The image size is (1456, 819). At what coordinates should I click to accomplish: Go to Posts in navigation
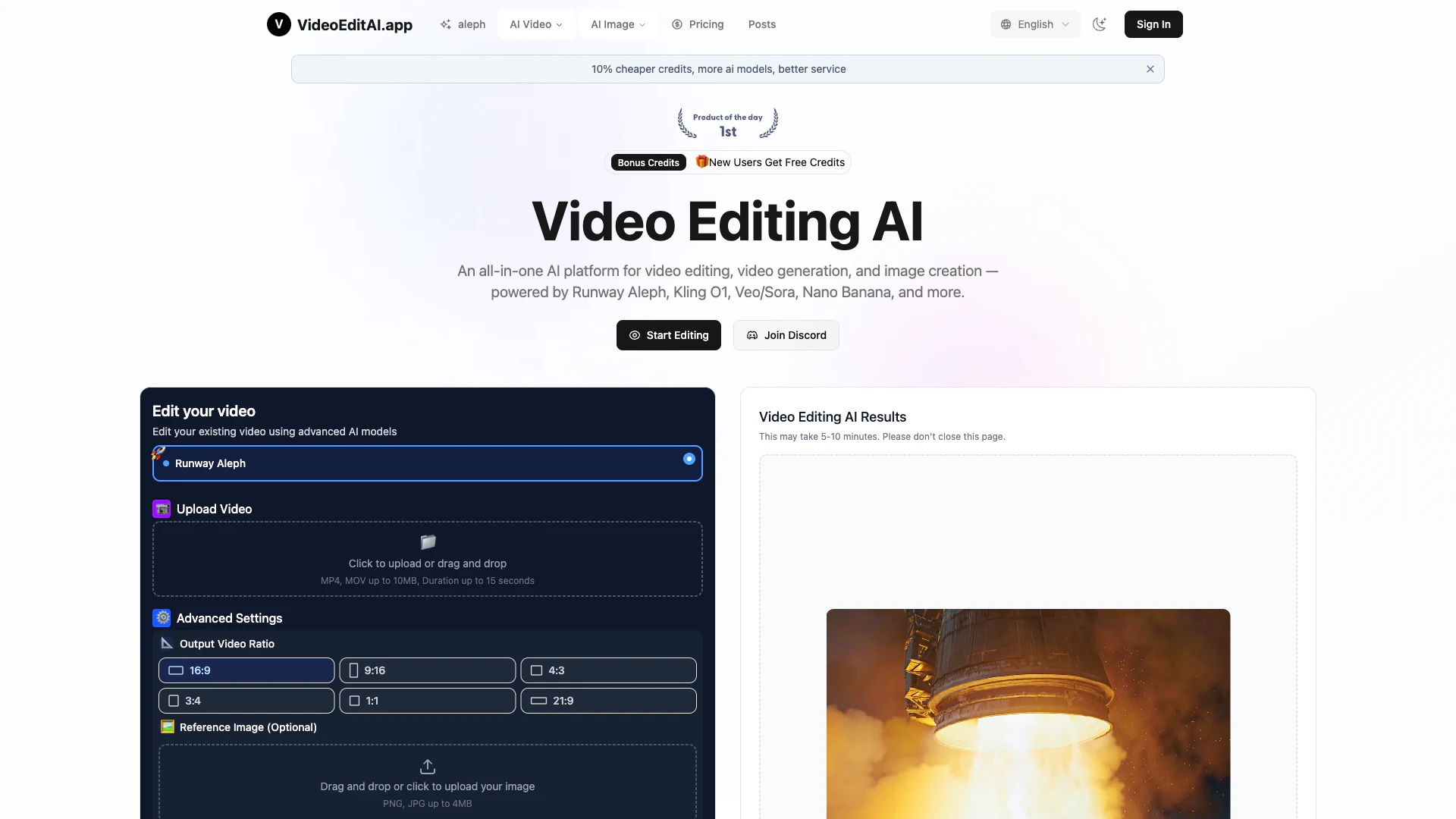coord(761,24)
